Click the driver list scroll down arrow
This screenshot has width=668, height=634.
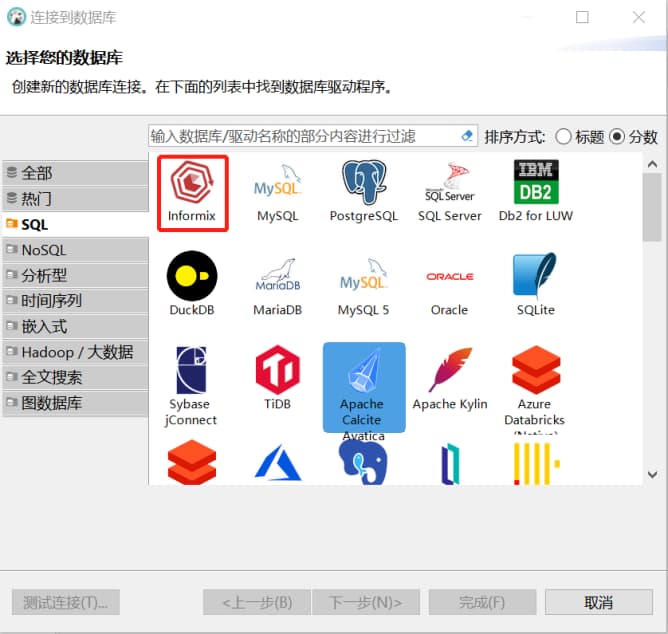652,474
